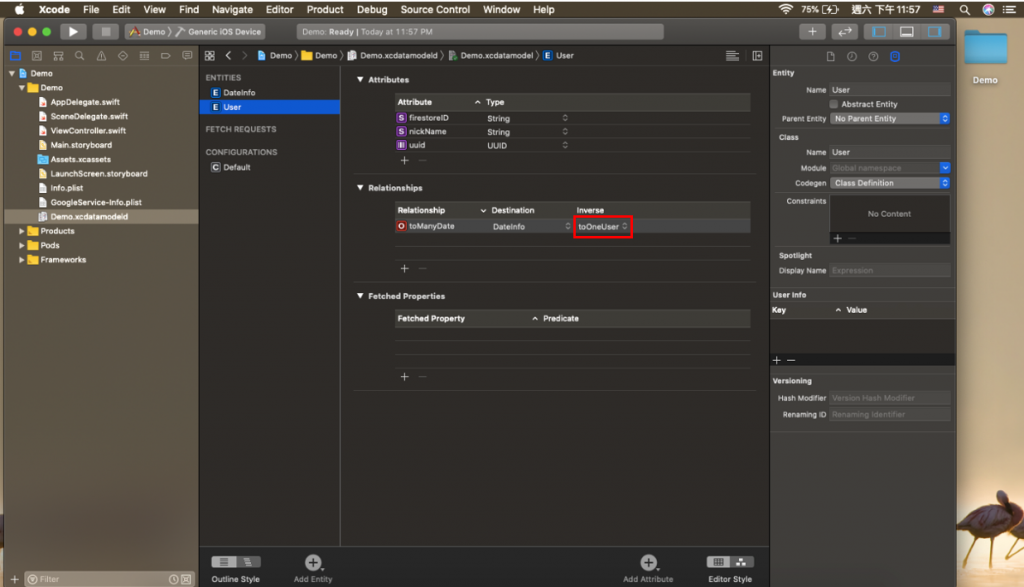Open toOneUser inverse popup

click(602, 227)
